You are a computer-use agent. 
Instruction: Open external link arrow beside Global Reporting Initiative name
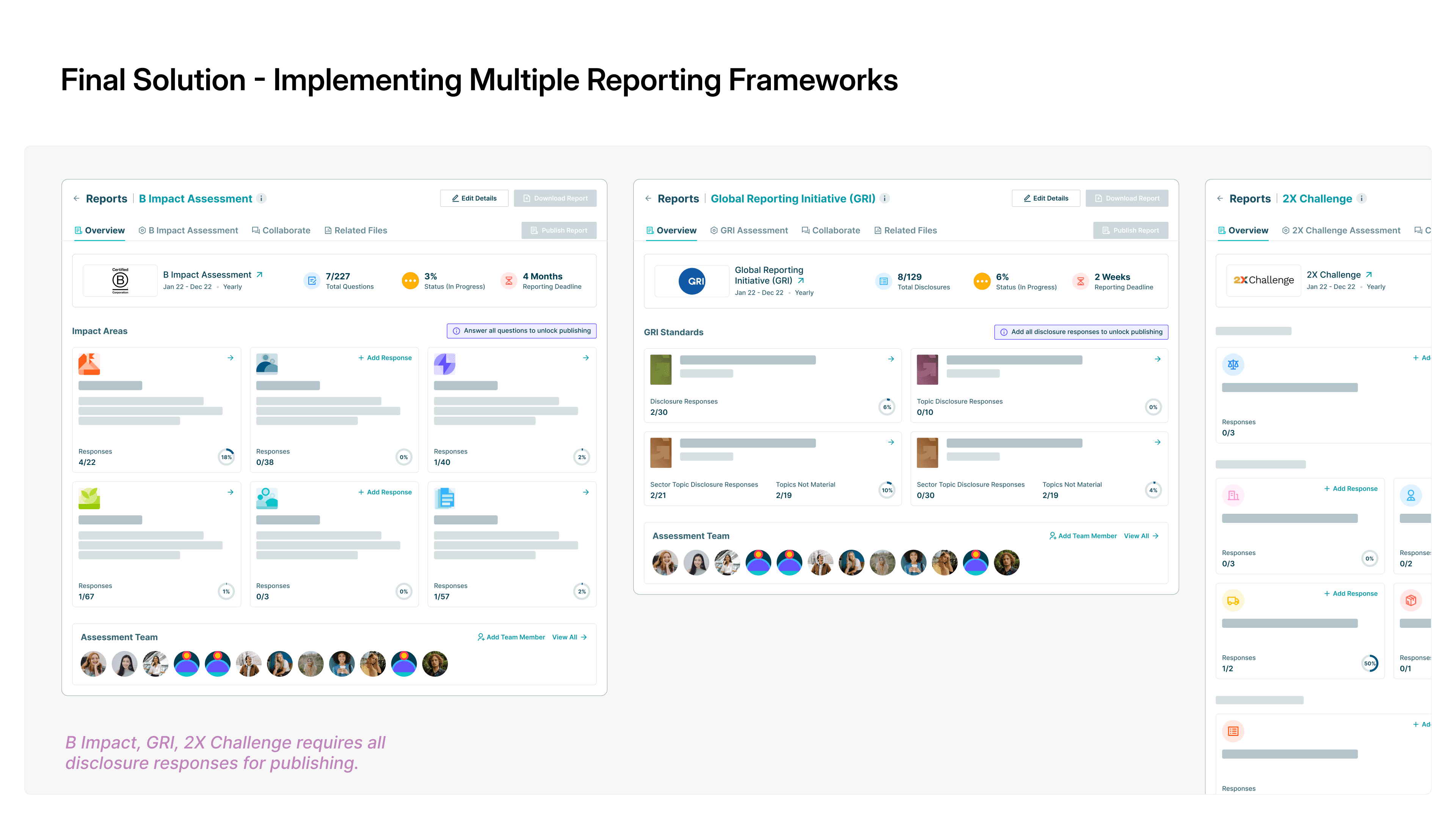click(x=801, y=280)
